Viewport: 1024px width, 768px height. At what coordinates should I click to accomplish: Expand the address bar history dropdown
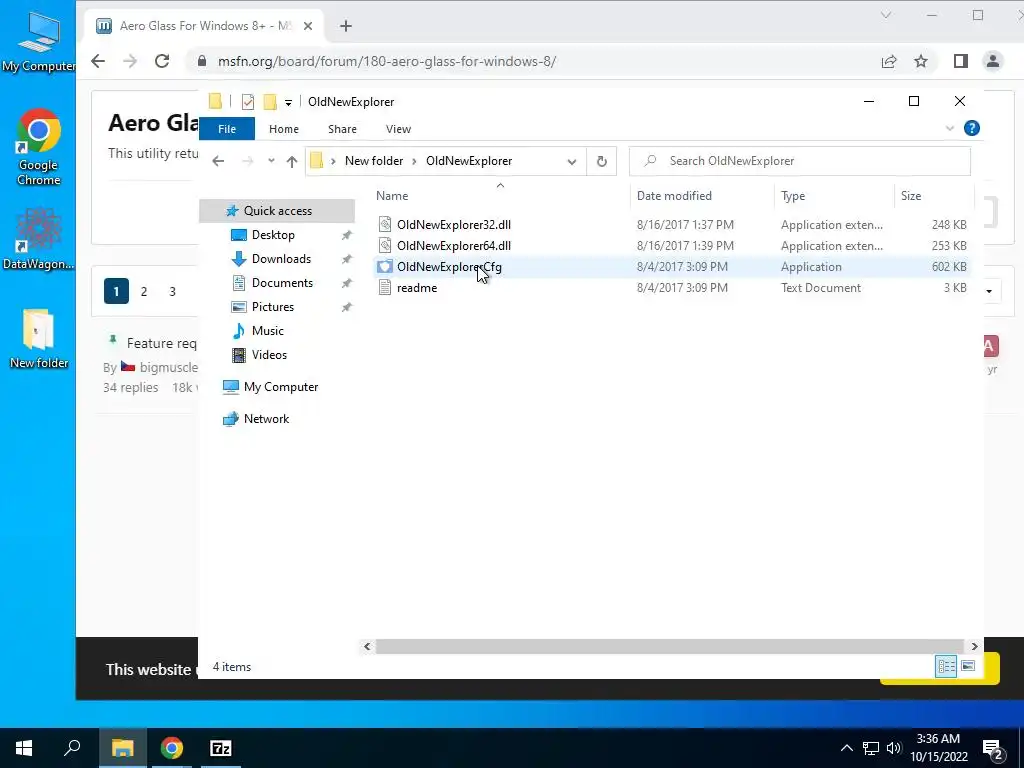click(x=571, y=161)
